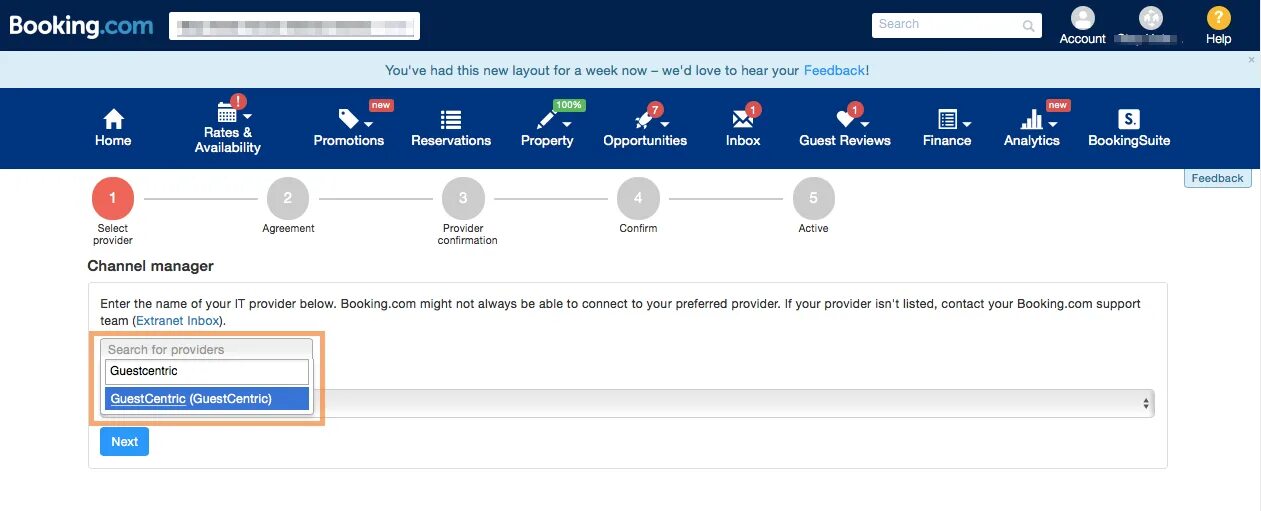Expand the Finance dropdown arrow
The height and width of the screenshot is (511, 1261).
(x=967, y=123)
